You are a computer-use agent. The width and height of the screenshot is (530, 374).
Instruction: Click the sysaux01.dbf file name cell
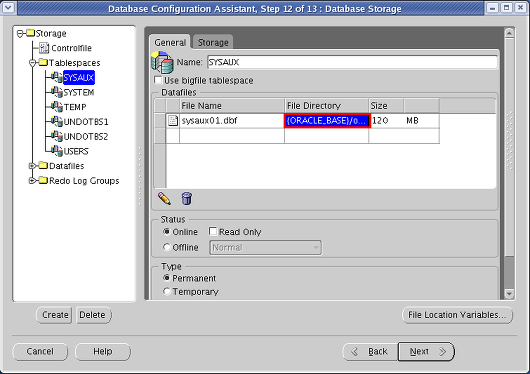232,120
